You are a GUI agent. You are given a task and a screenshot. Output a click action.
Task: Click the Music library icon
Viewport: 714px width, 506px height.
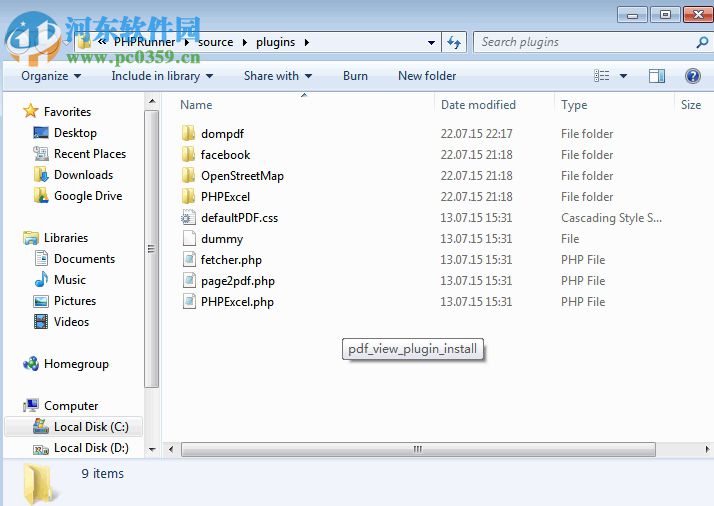click(x=41, y=279)
